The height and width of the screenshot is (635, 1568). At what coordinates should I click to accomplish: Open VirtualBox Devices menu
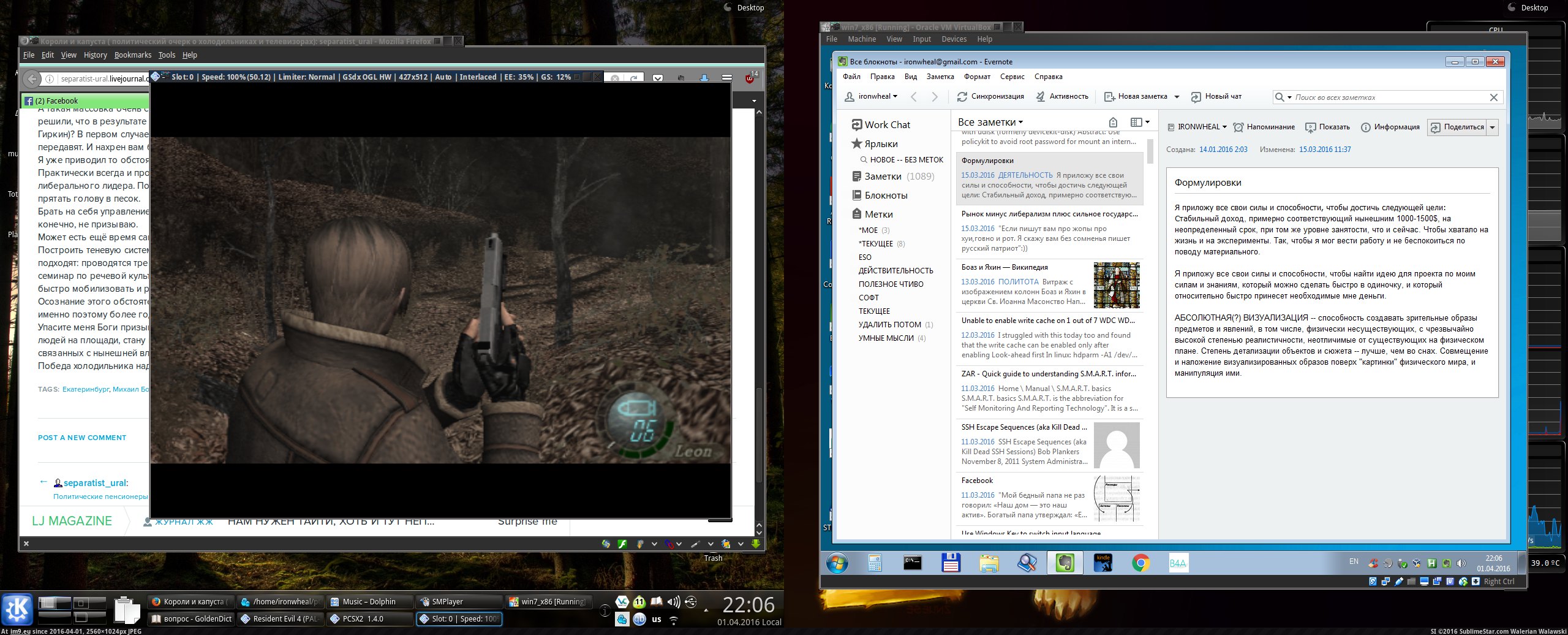coord(954,39)
